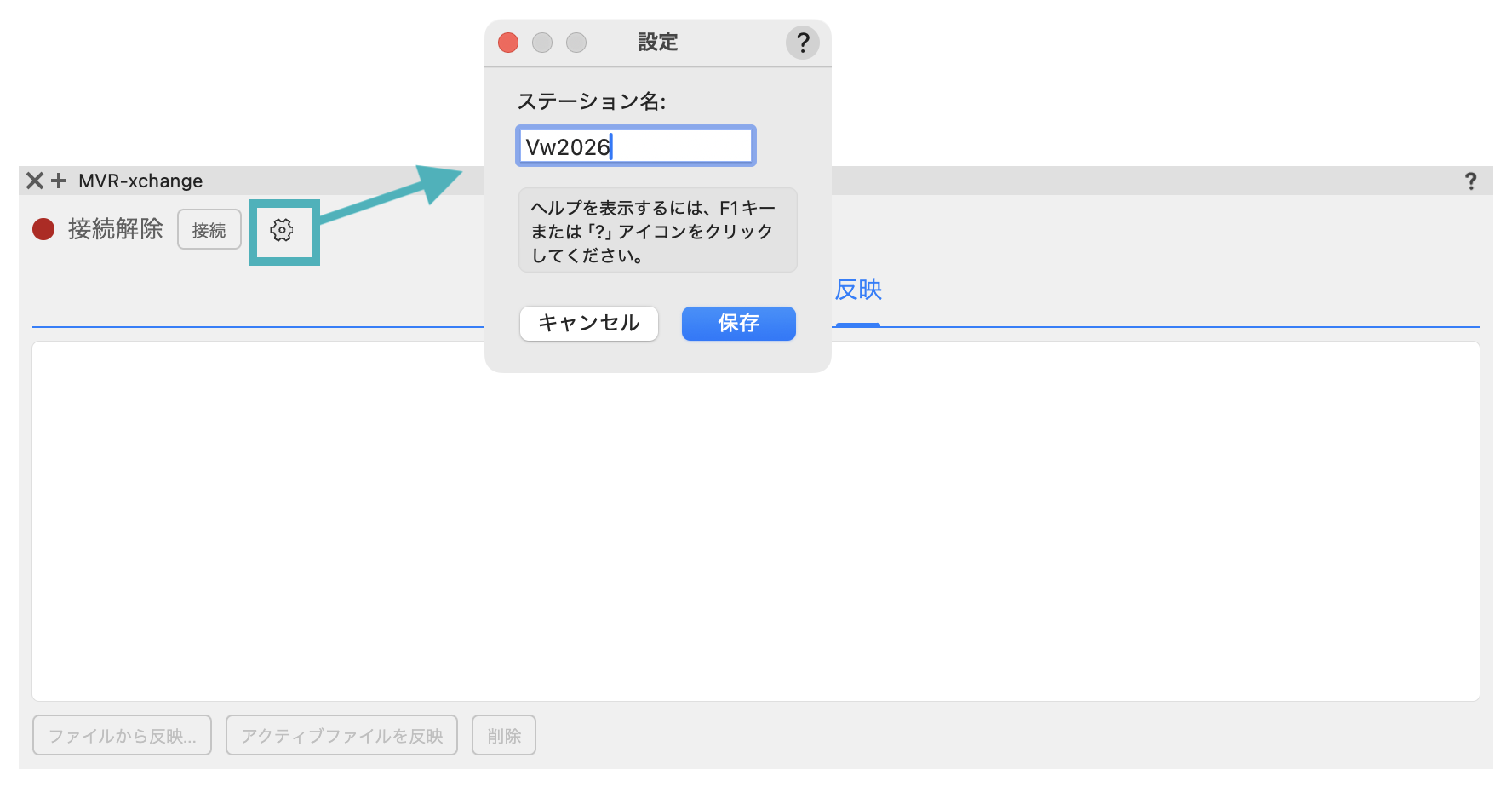Click the question mark button in 設定 dialog

pos(802,43)
